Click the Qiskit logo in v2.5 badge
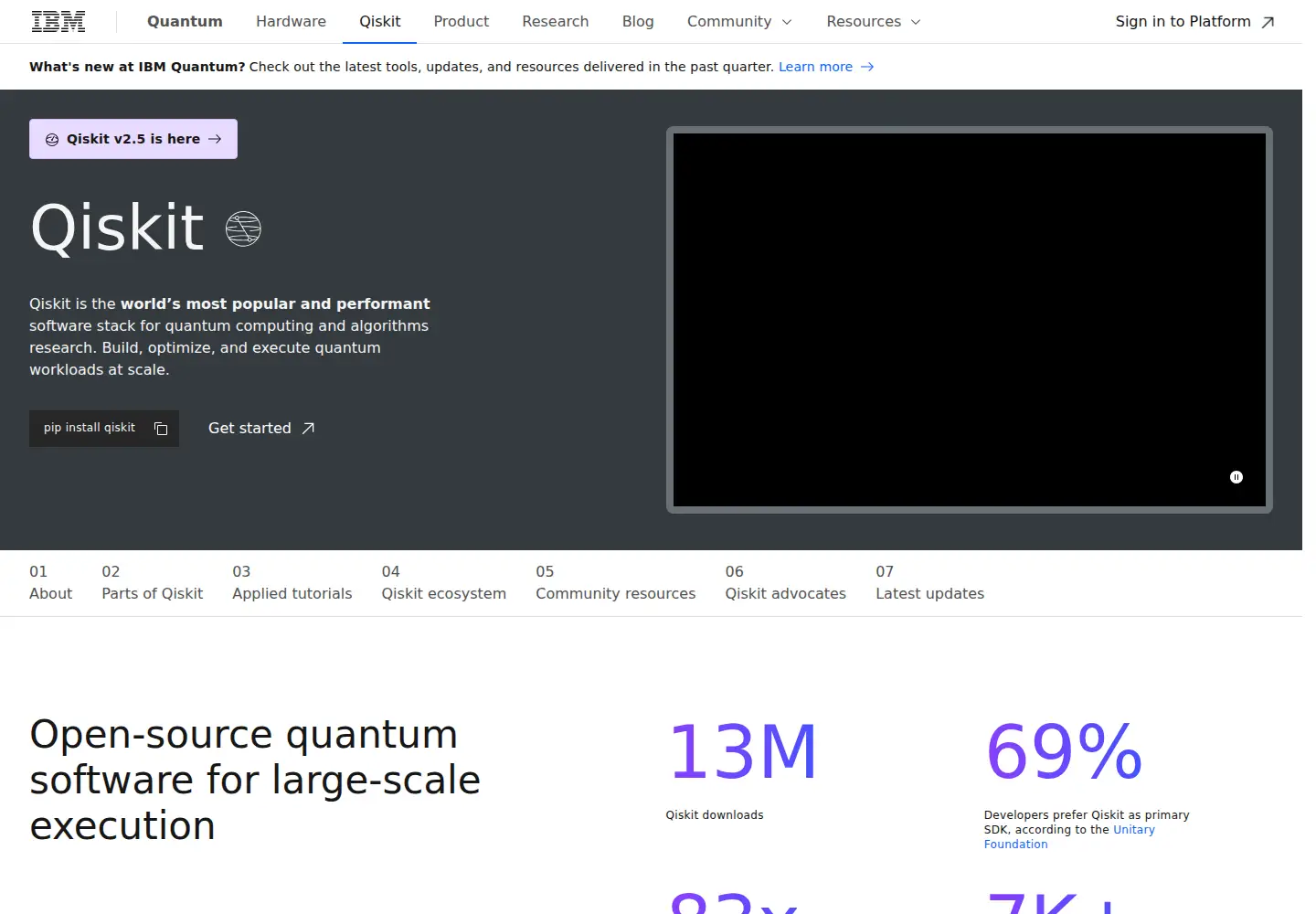 coord(52,139)
